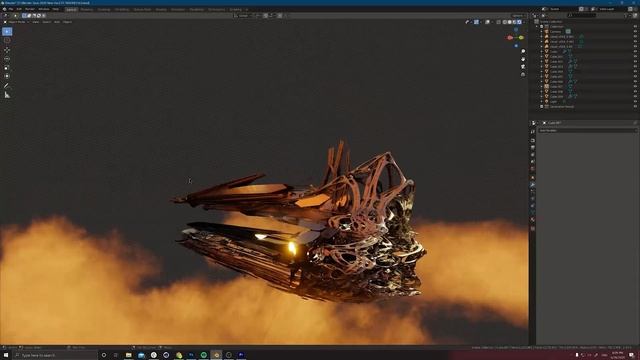Open the Material properties tab
This screenshot has width=640, height=360.
[x=533, y=220]
